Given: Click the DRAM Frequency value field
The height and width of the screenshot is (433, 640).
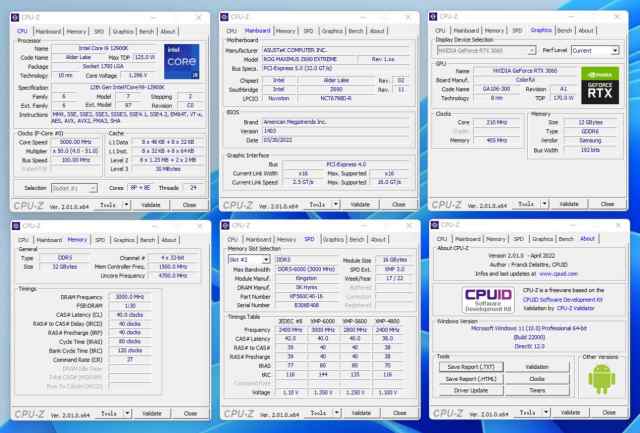Looking at the screenshot, I should (x=129, y=297).
